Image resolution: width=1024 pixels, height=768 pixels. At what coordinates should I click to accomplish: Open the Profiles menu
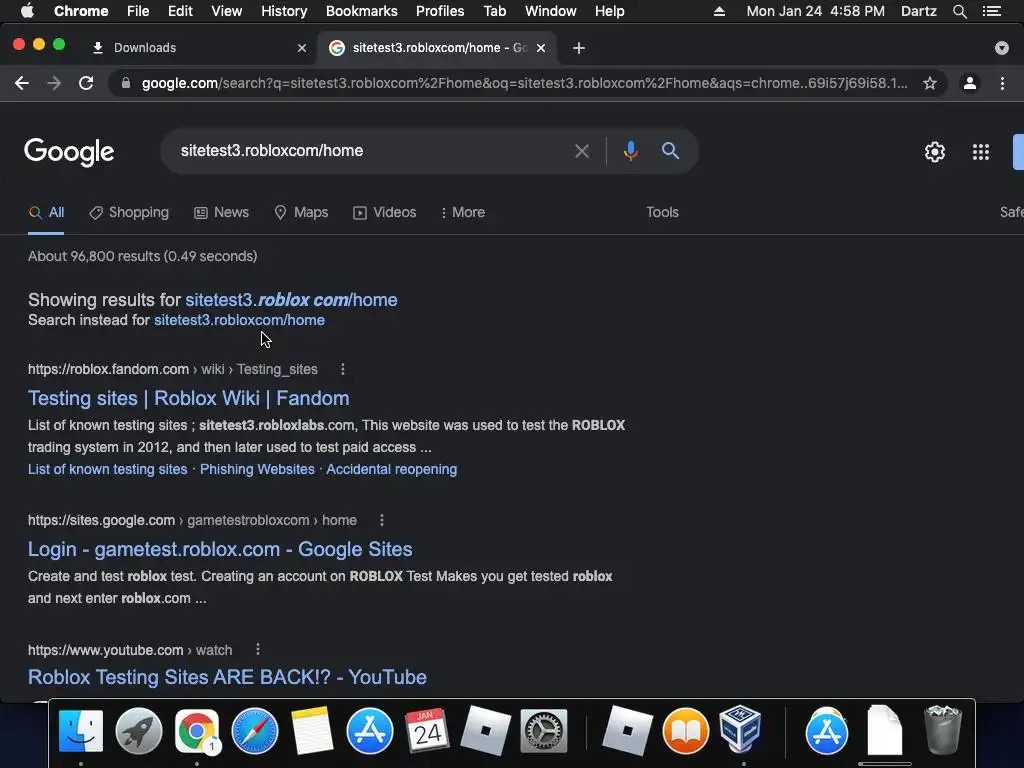coord(440,11)
